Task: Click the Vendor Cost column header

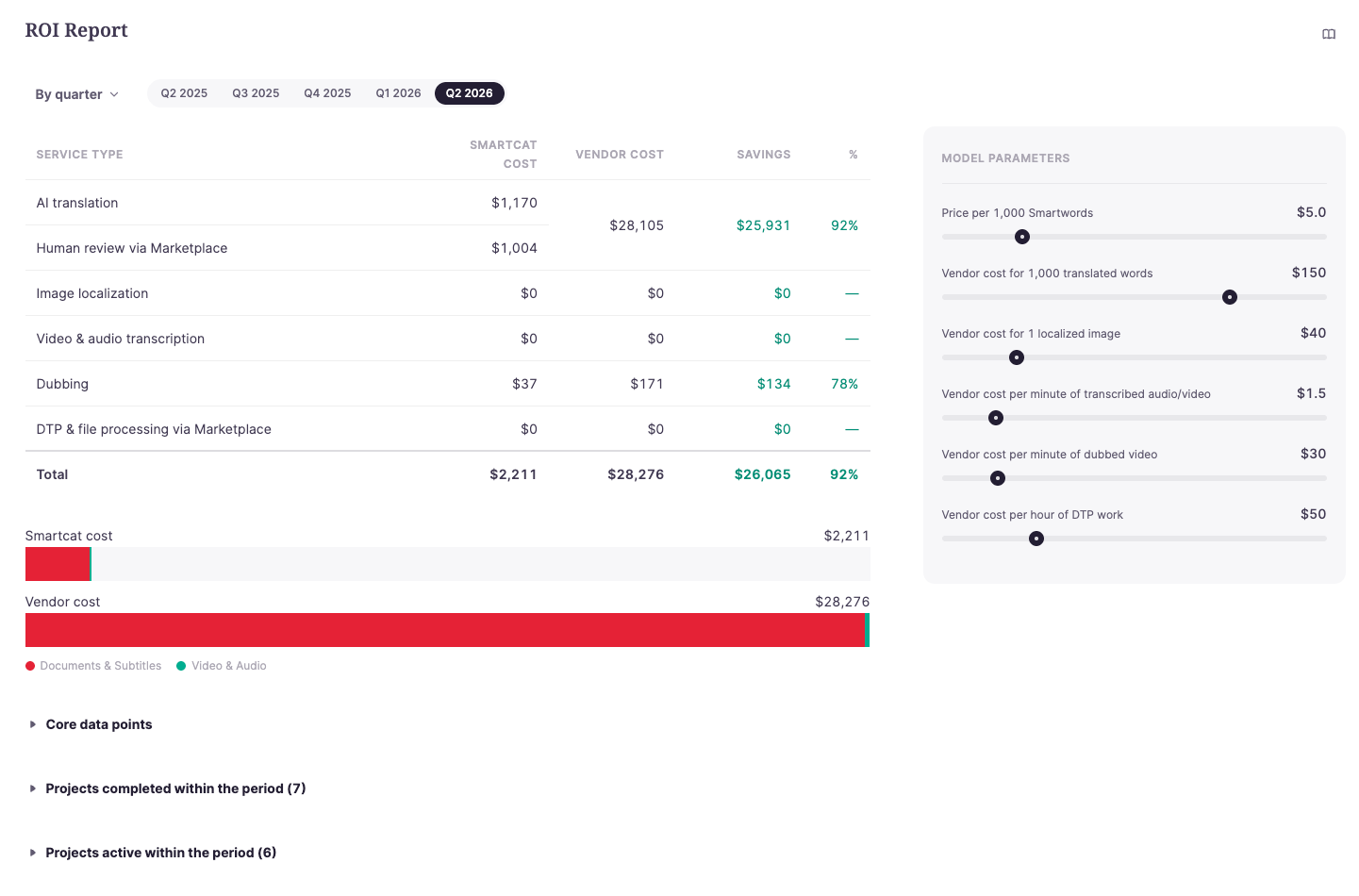Action: tap(620, 155)
